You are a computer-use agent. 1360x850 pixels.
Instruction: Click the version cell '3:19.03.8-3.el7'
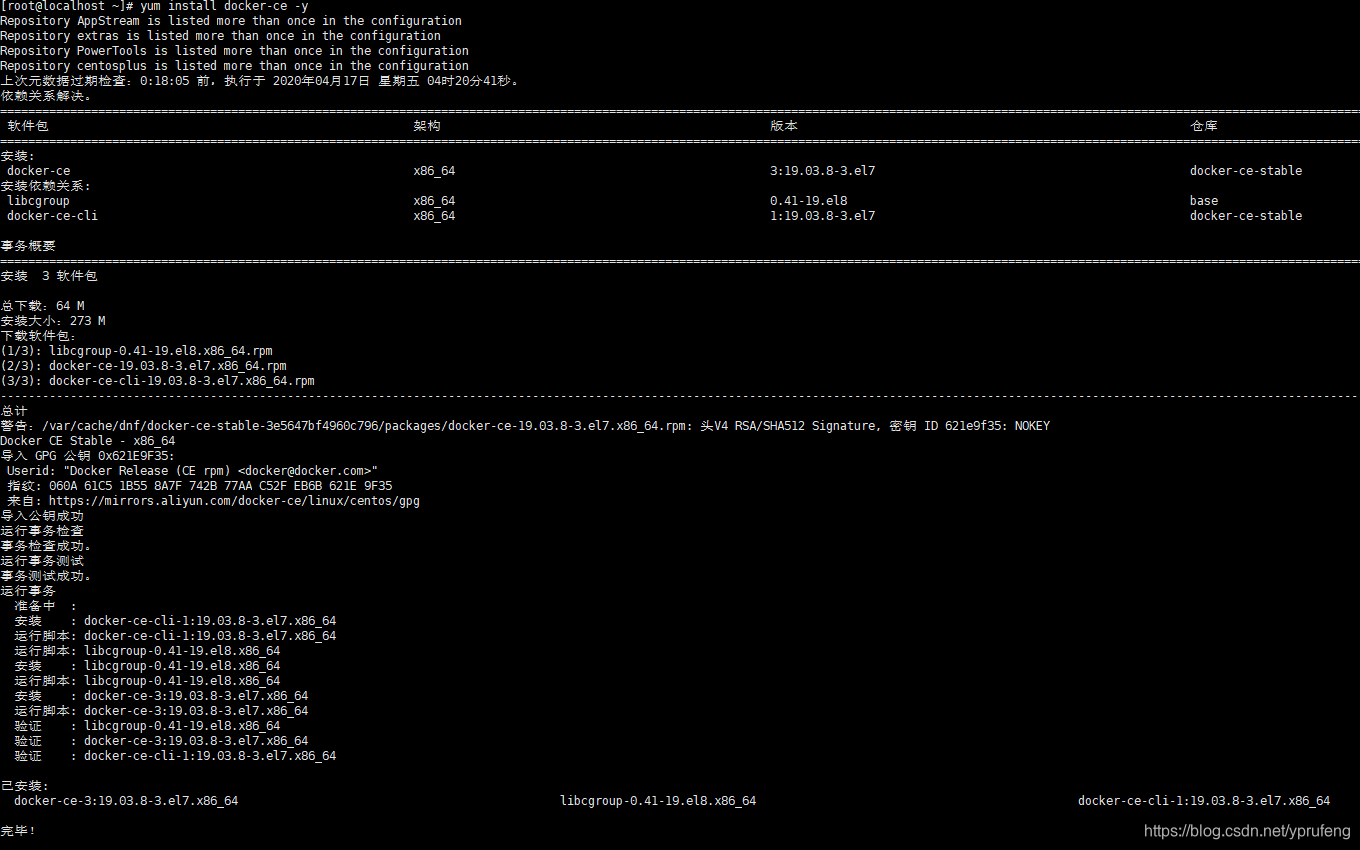[x=822, y=171]
